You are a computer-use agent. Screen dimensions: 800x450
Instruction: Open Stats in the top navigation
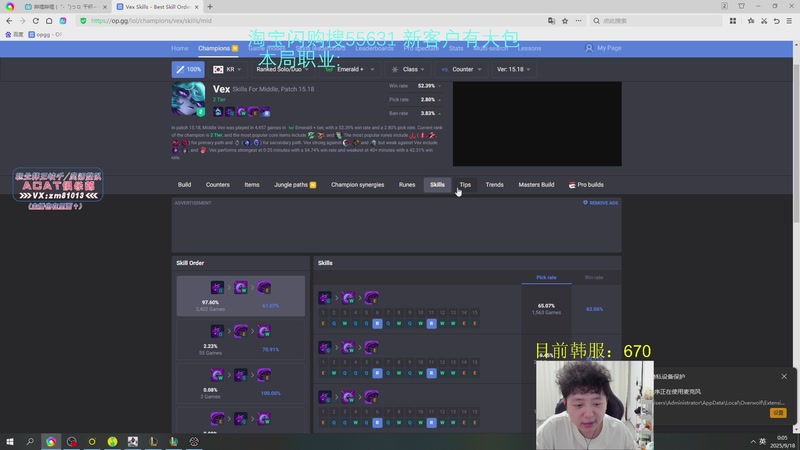456,48
